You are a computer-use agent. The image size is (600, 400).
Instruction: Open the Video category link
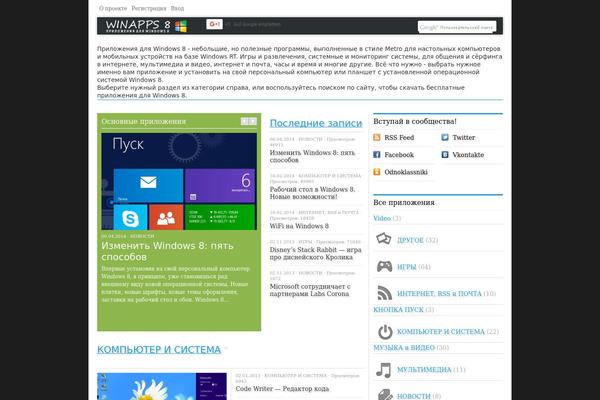(382, 218)
